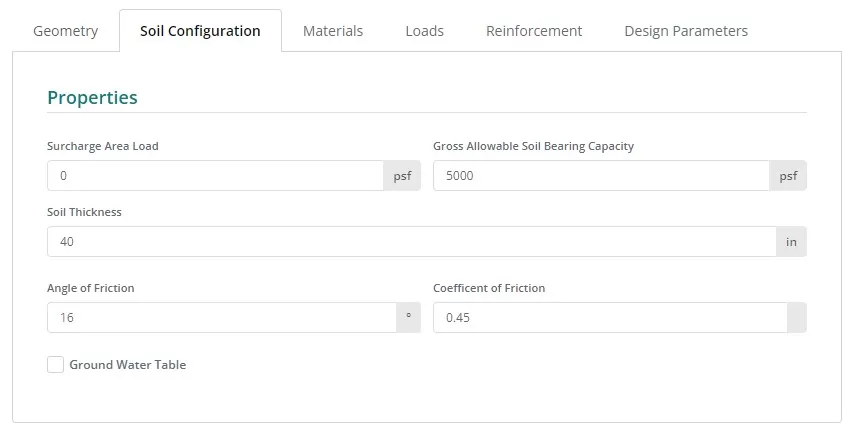This screenshot has width=852, height=437.
Task: Switch to the Geometry tab
Action: (x=65, y=31)
